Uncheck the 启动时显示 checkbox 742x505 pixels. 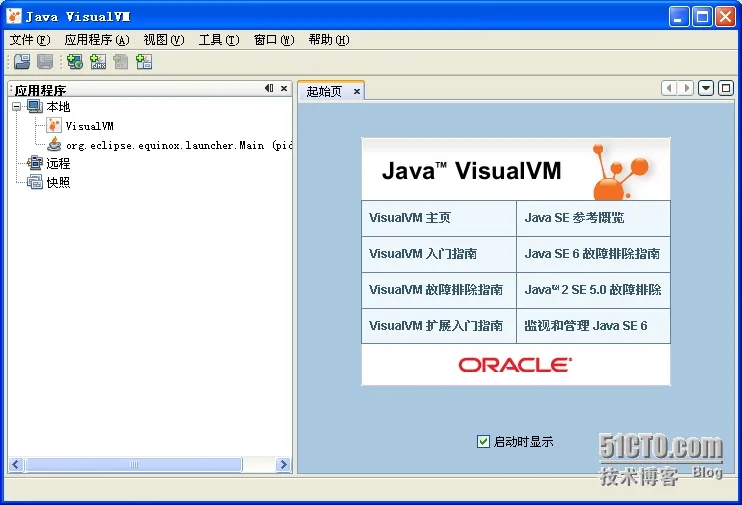(x=483, y=442)
